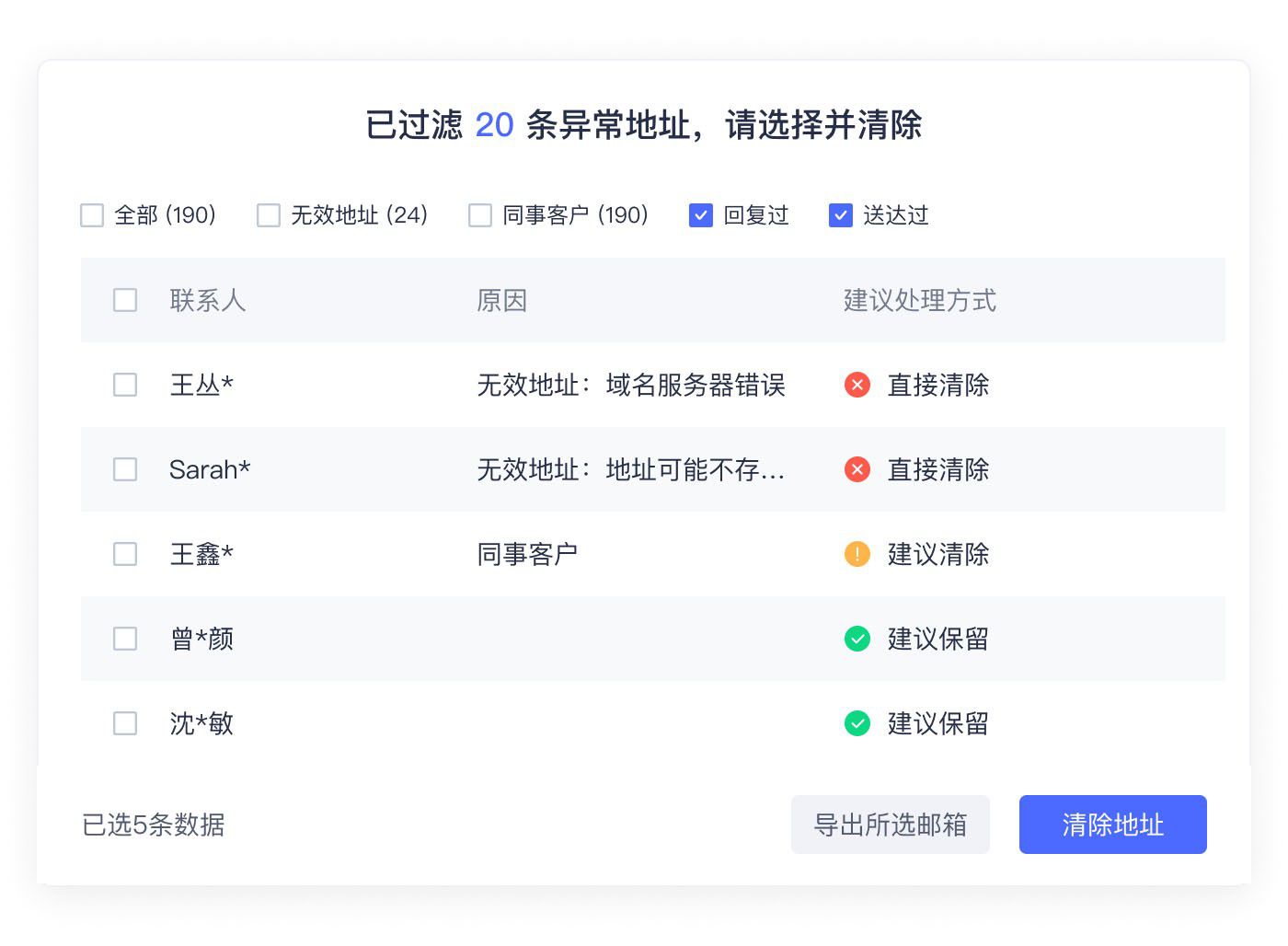
Task: Check the row checkbox for 王鑫*
Action: click(x=124, y=554)
